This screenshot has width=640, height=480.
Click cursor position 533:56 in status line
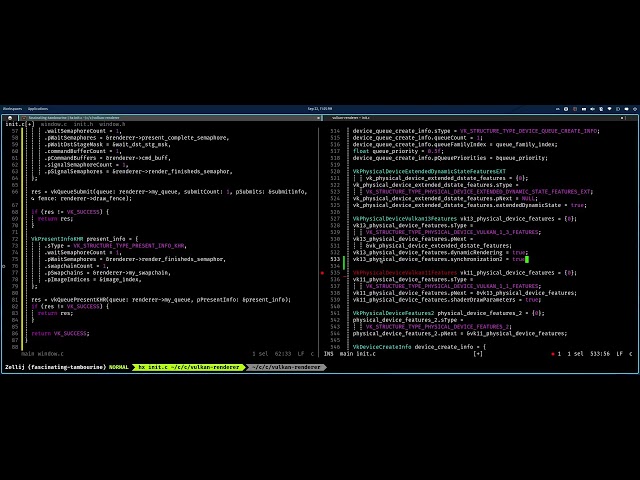[600, 354]
